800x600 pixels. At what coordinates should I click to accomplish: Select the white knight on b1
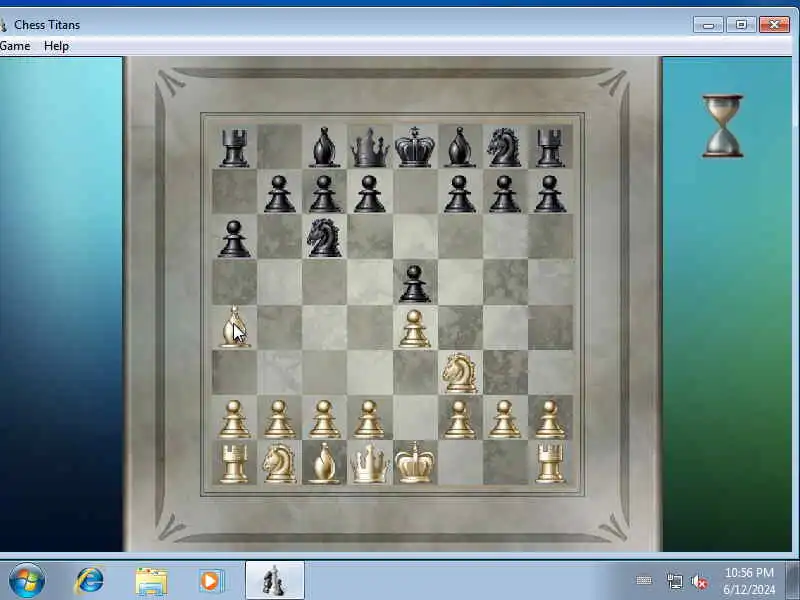point(279,463)
